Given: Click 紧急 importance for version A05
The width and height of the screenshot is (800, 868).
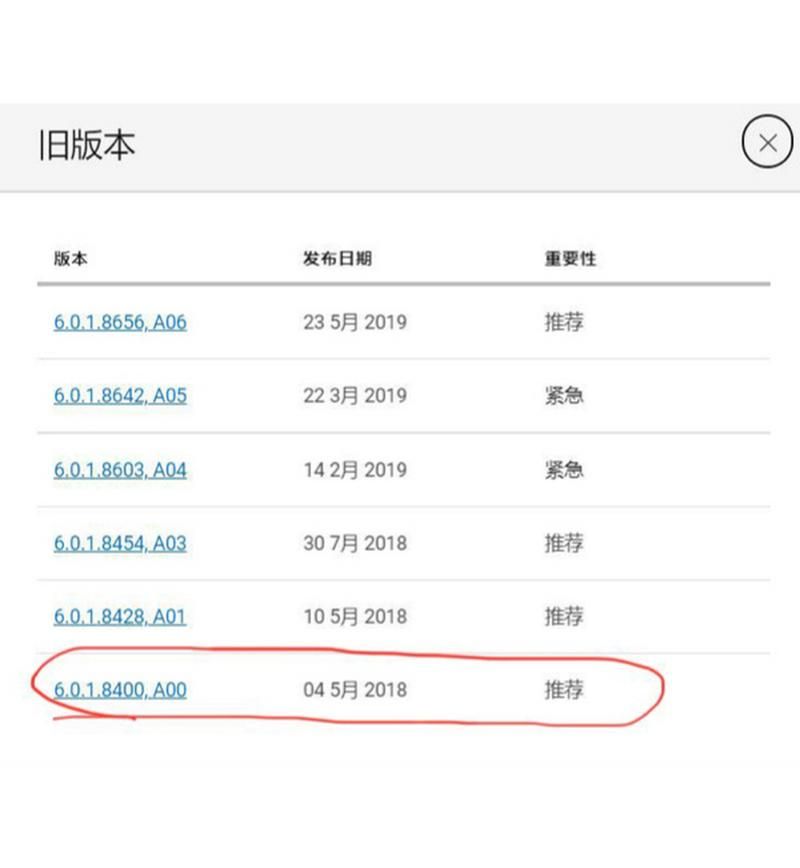Looking at the screenshot, I should click(x=563, y=396).
